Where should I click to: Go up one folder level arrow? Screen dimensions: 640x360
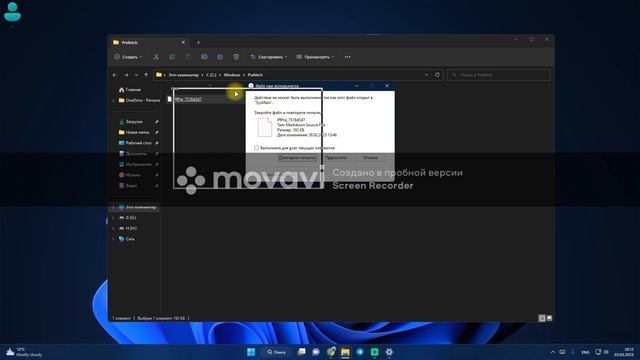pyautogui.click(x=146, y=75)
